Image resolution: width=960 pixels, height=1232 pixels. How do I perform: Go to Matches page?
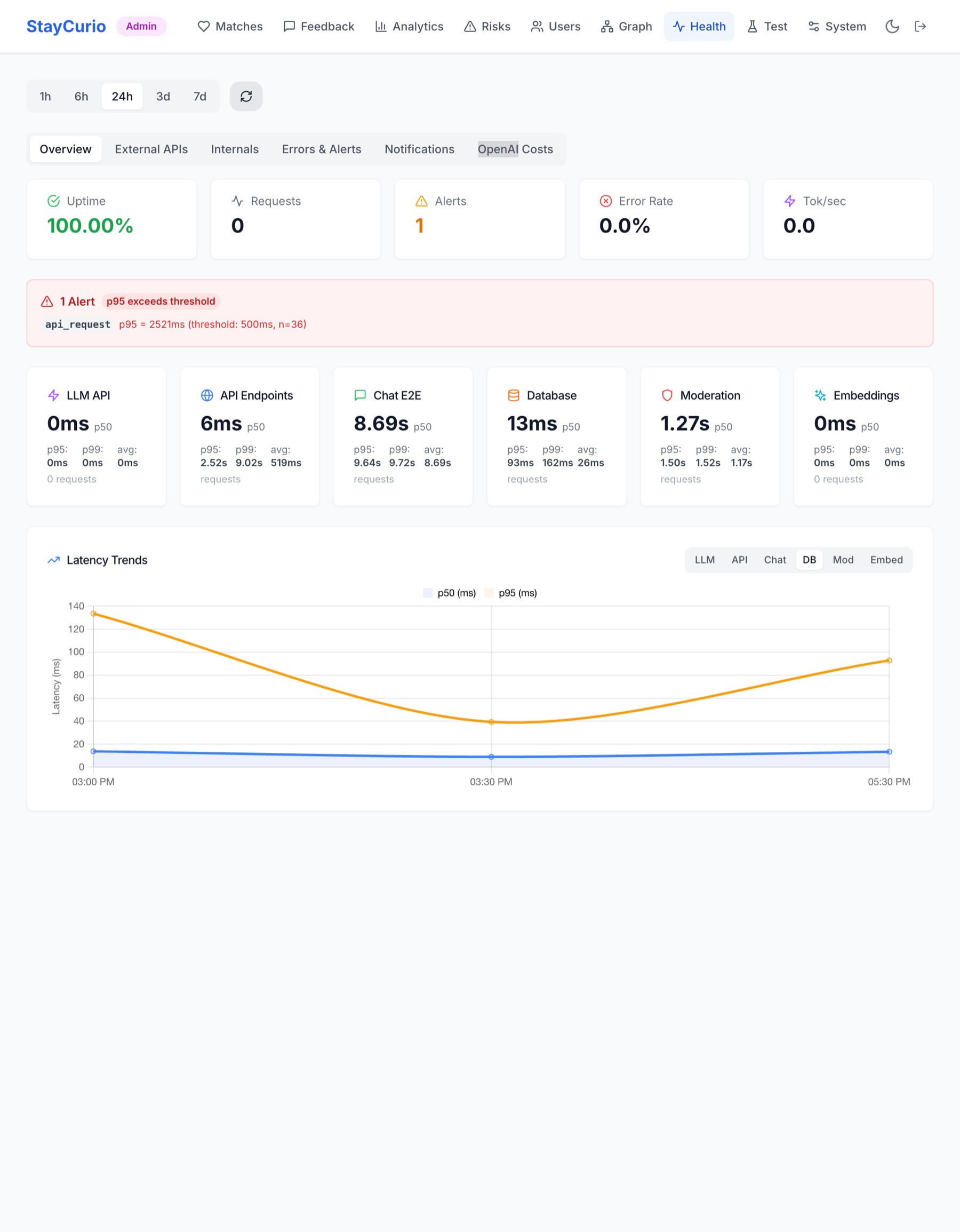(230, 27)
